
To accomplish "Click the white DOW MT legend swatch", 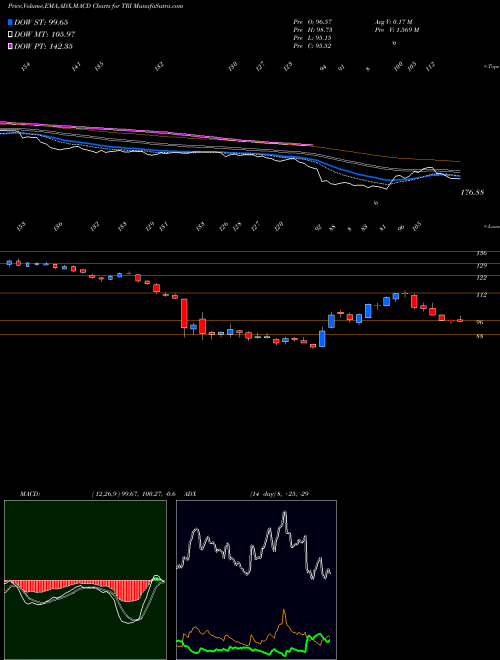I will point(10,35).
